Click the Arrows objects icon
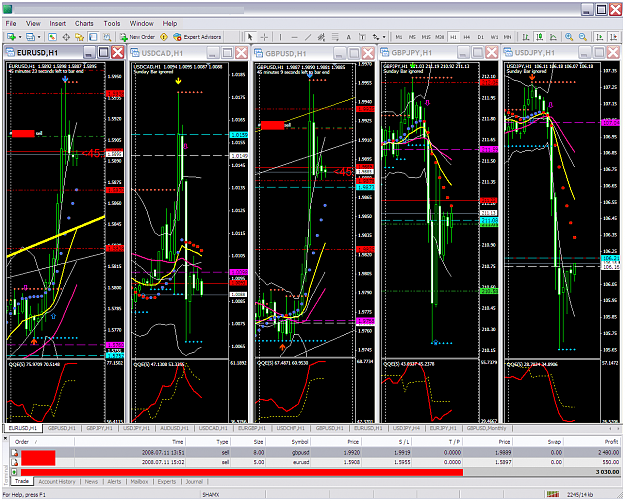The width and height of the screenshot is (625, 501). point(375,37)
